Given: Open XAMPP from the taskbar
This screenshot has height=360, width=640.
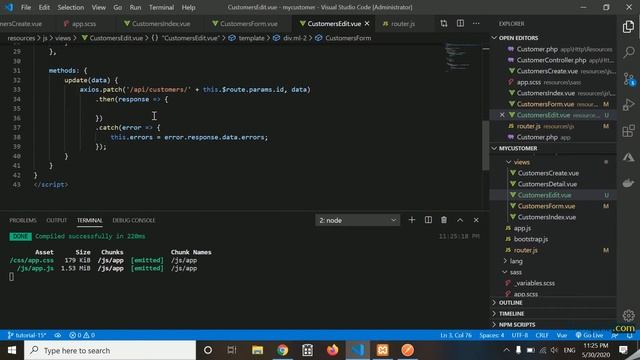Looking at the screenshot, I should (382, 350).
